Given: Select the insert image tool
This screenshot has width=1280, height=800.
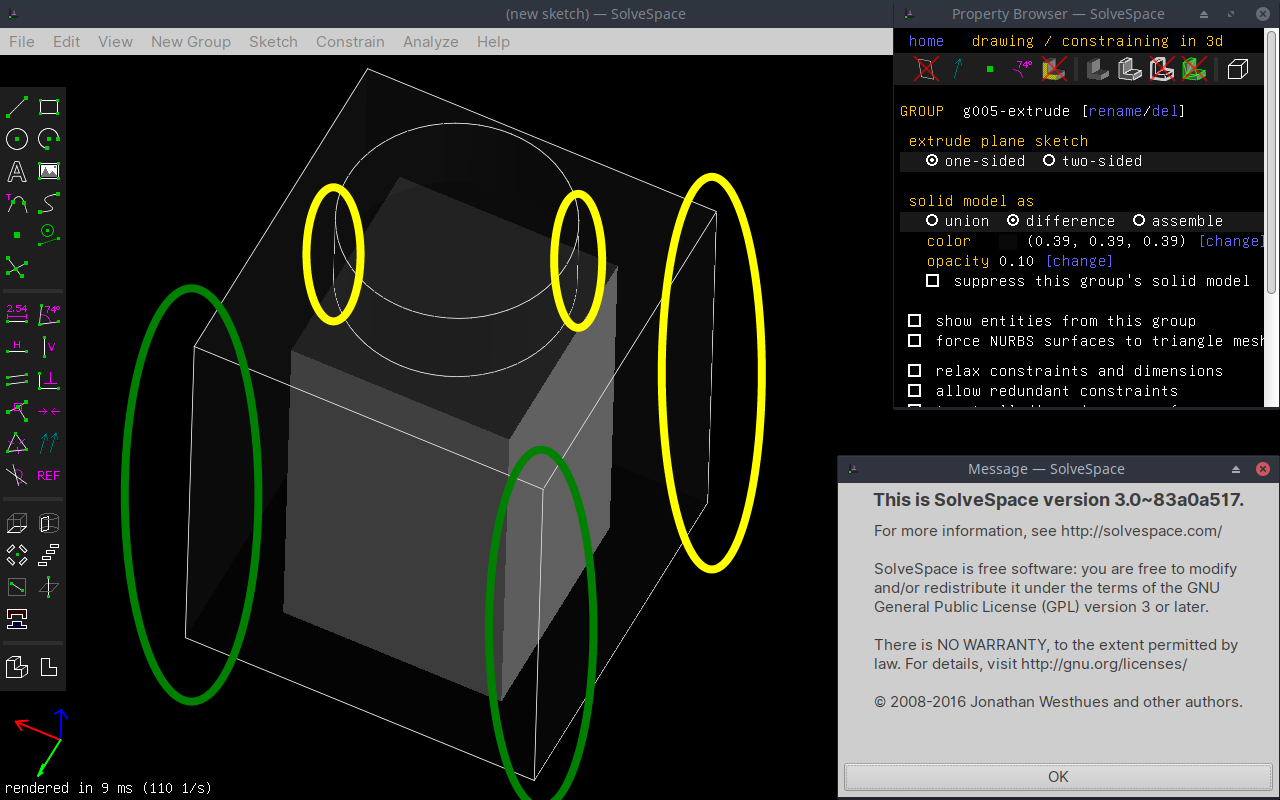Looking at the screenshot, I should 49,171.
